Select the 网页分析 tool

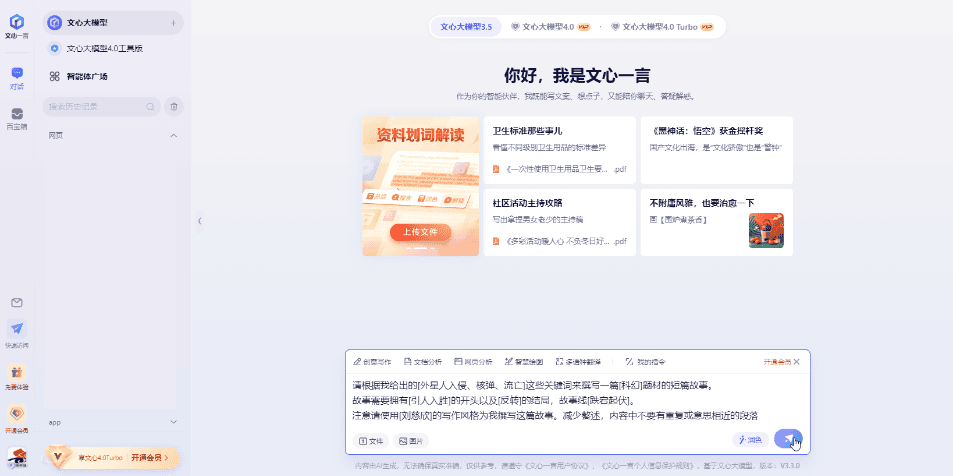[473, 362]
